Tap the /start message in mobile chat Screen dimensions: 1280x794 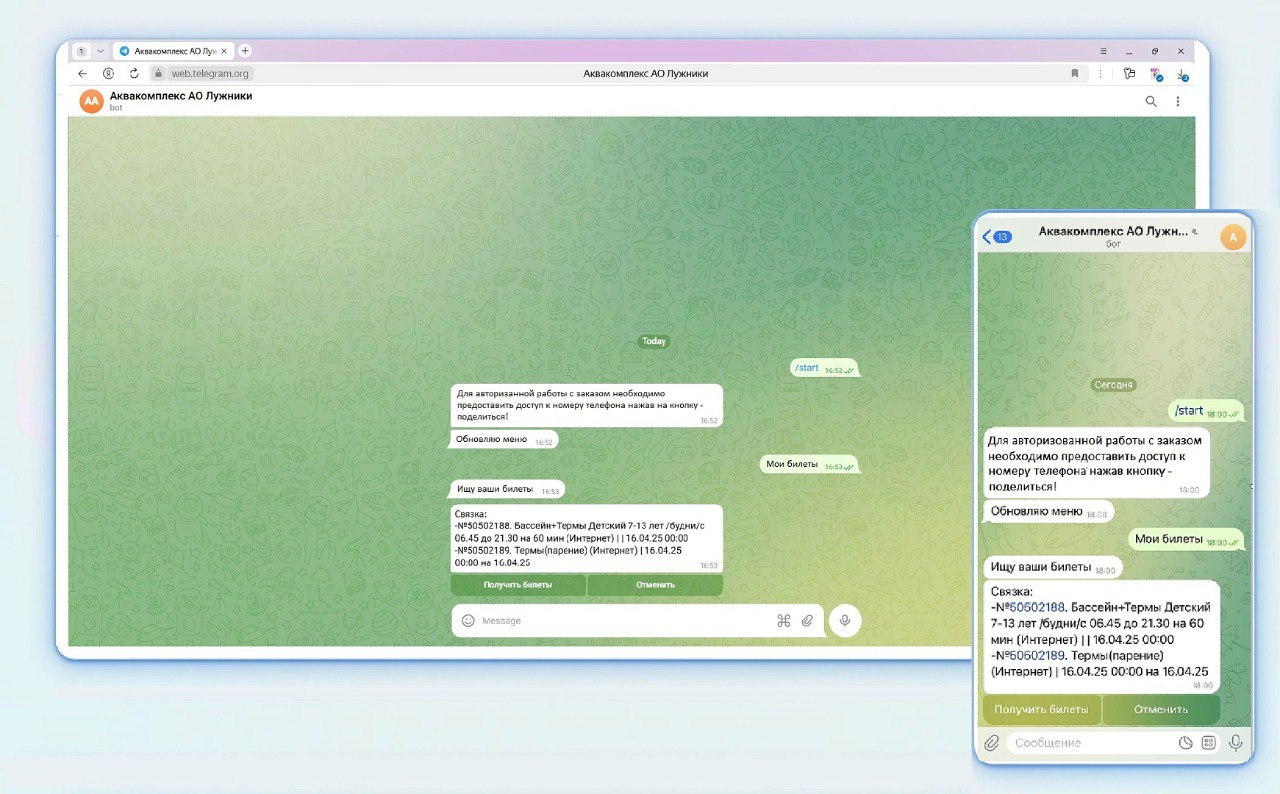point(1206,411)
